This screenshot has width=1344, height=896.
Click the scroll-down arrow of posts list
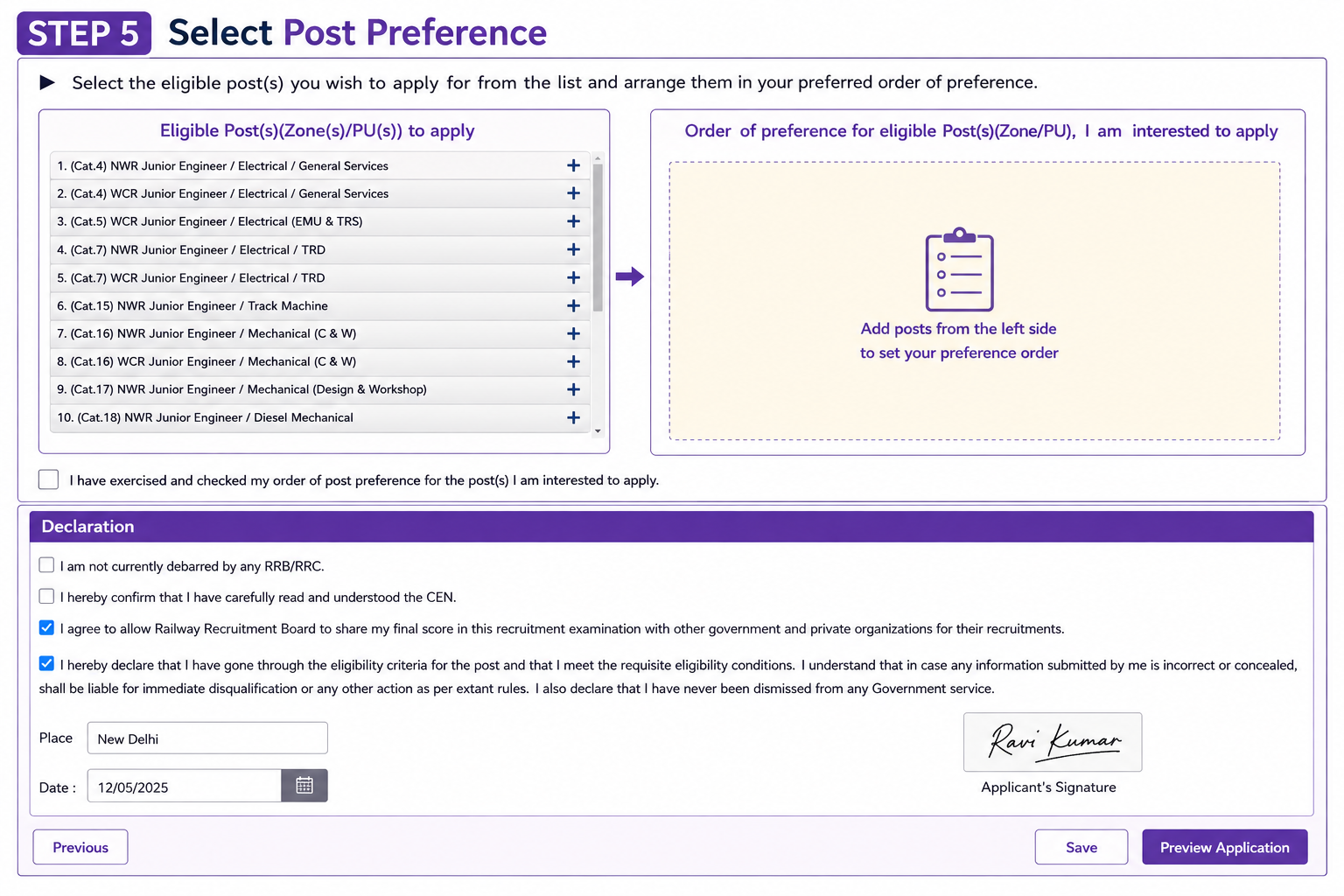pos(598,430)
